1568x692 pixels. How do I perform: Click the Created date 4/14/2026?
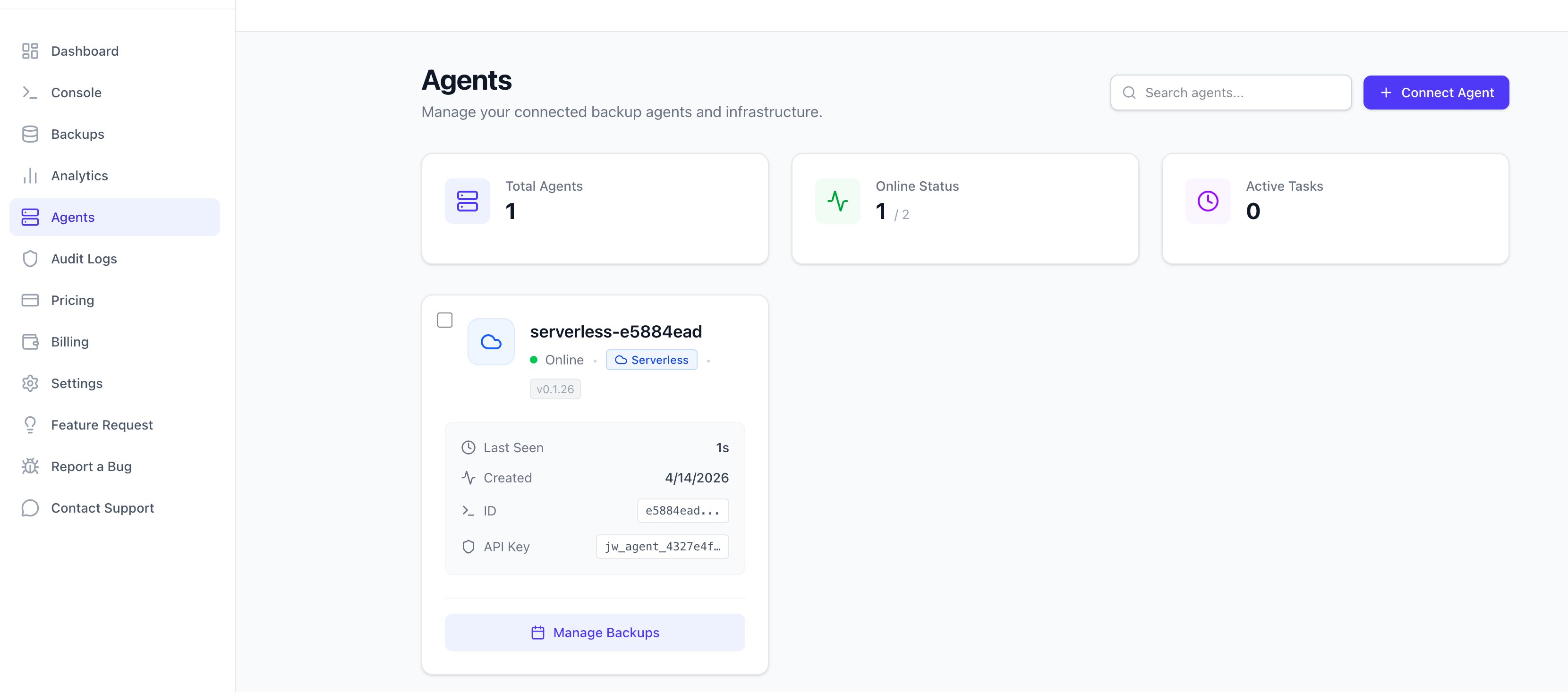tap(697, 478)
